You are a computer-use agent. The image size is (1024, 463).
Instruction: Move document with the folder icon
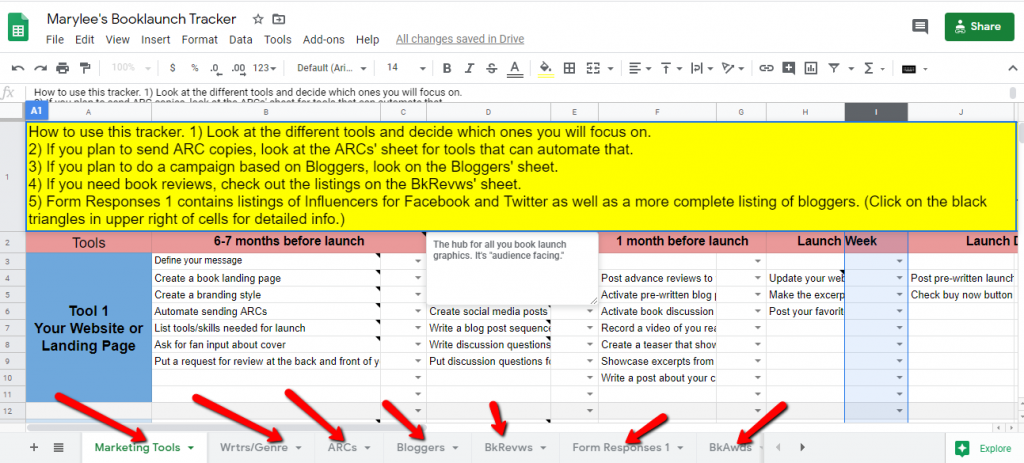(x=279, y=19)
